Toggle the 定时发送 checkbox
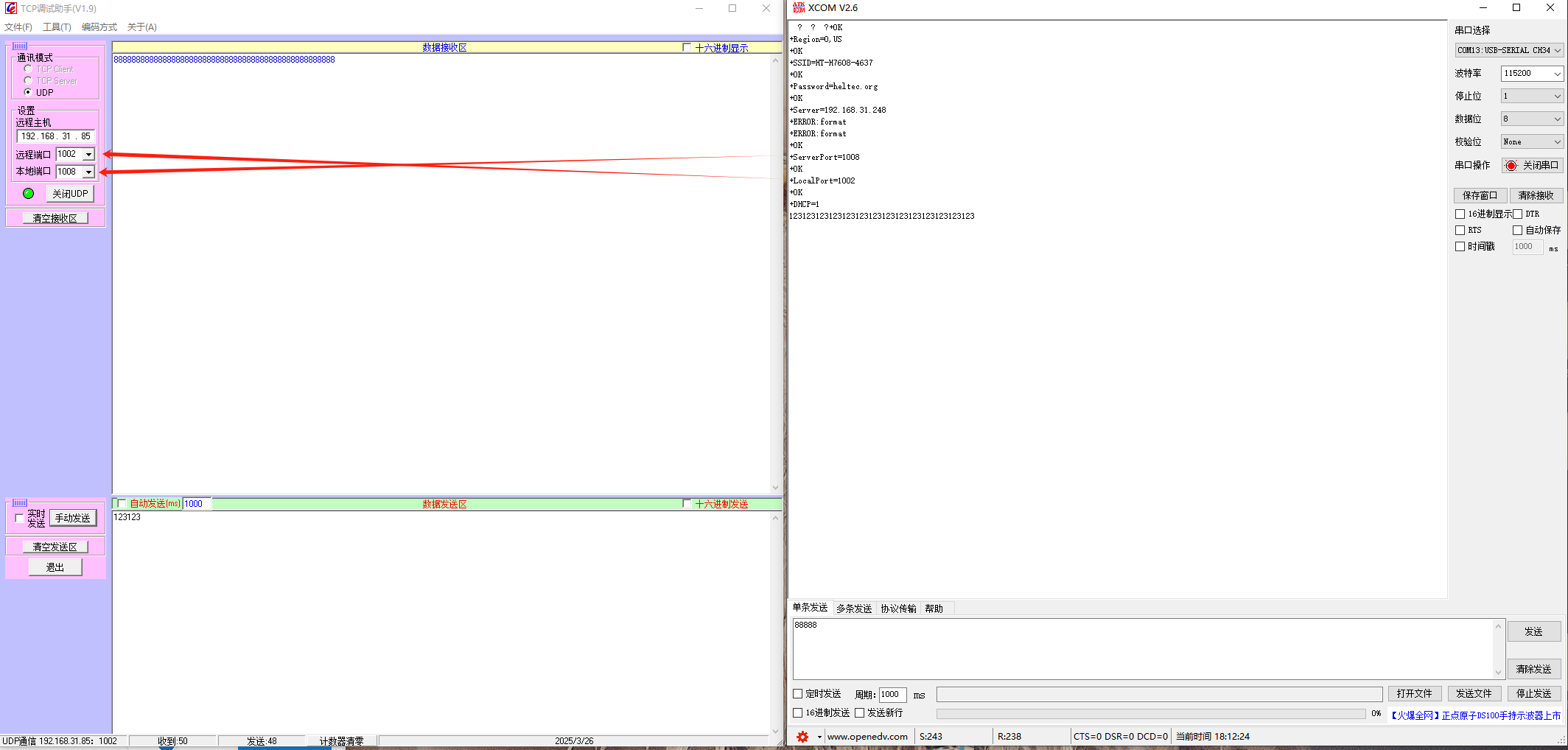Screen dimensions: 1568x750 pos(797,694)
